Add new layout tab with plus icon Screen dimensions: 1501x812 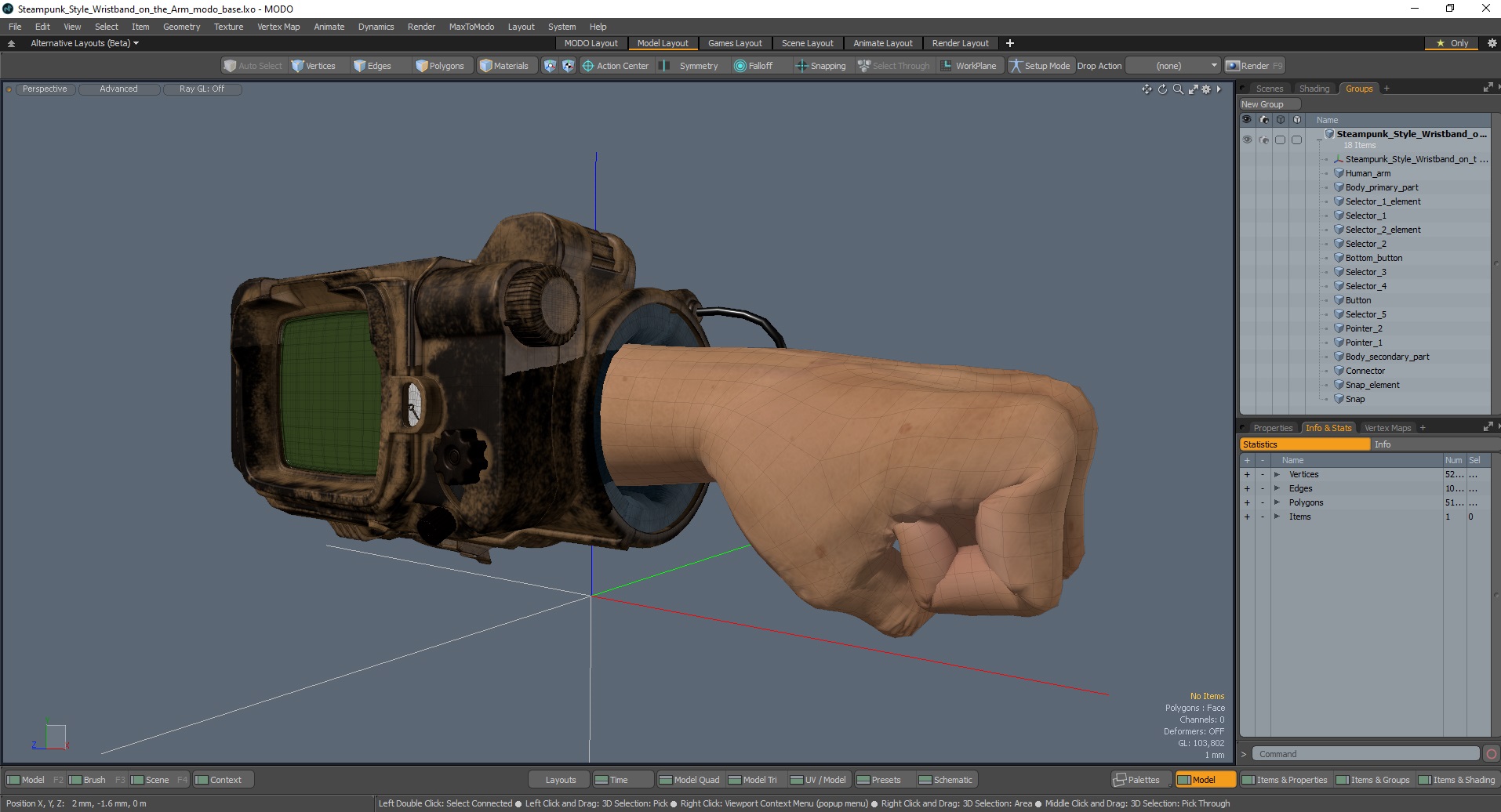point(1010,43)
